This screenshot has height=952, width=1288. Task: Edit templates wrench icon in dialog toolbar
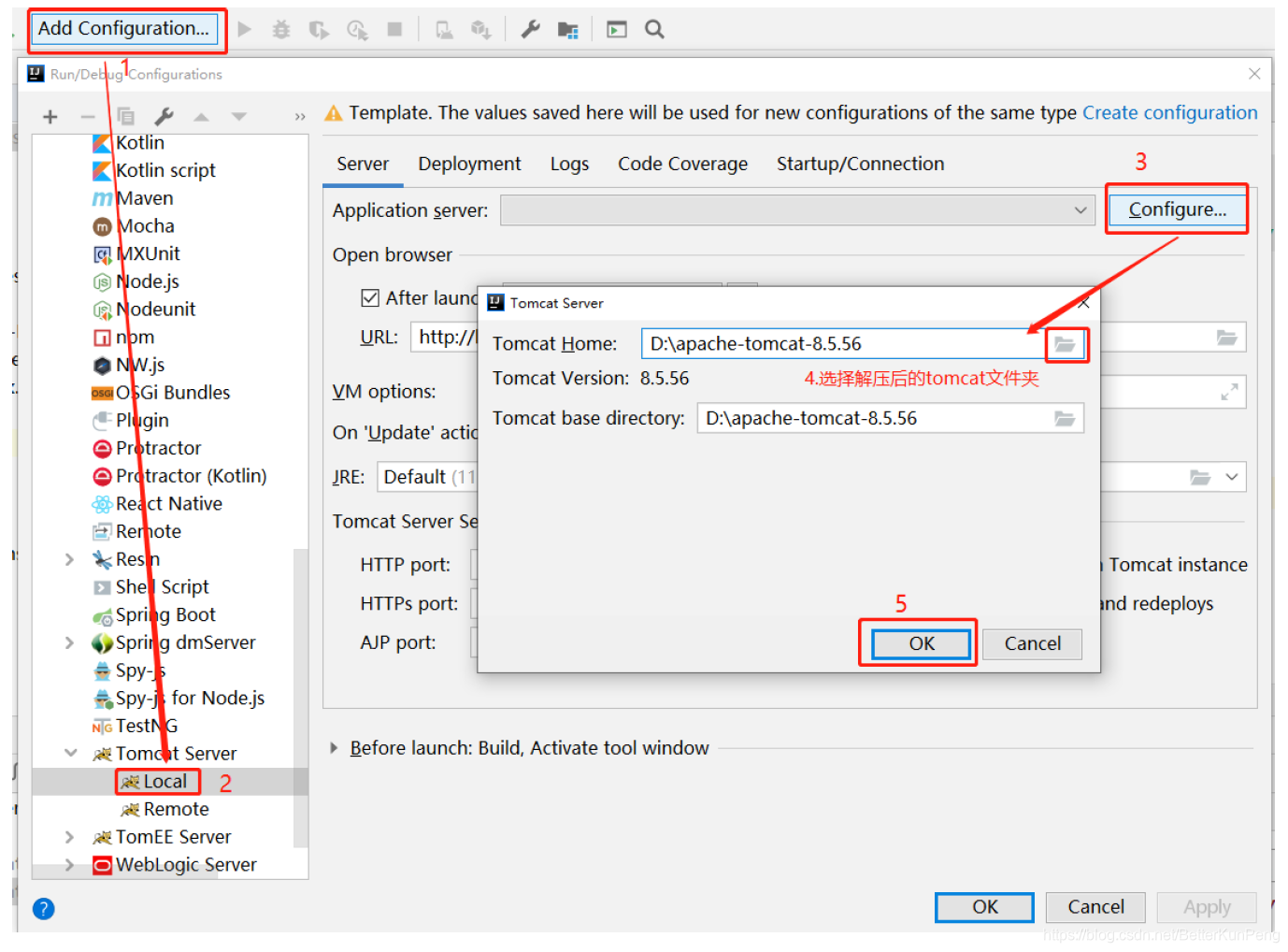[164, 117]
